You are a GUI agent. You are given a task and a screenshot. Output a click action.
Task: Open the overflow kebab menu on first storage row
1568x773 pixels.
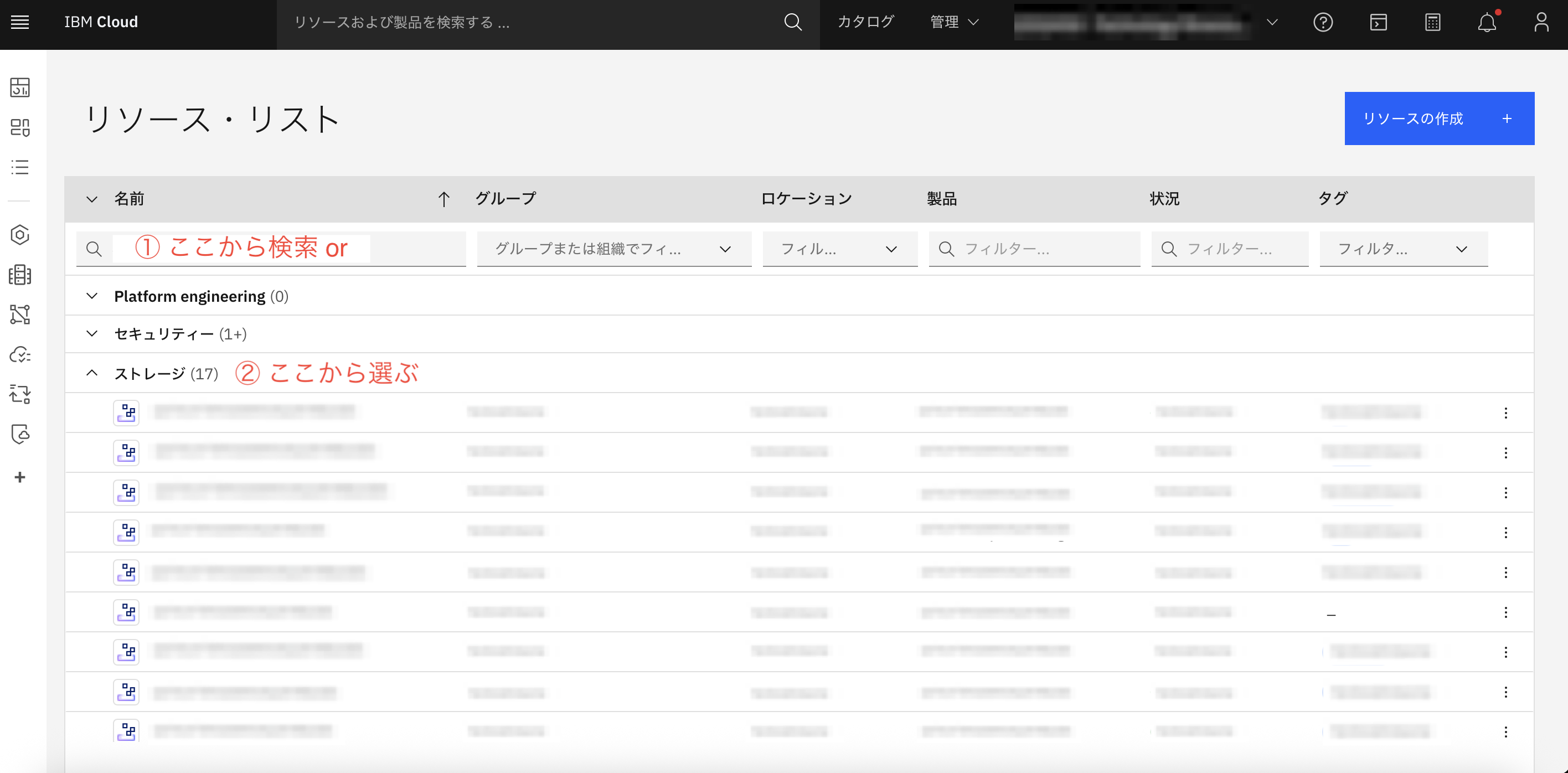tap(1507, 413)
